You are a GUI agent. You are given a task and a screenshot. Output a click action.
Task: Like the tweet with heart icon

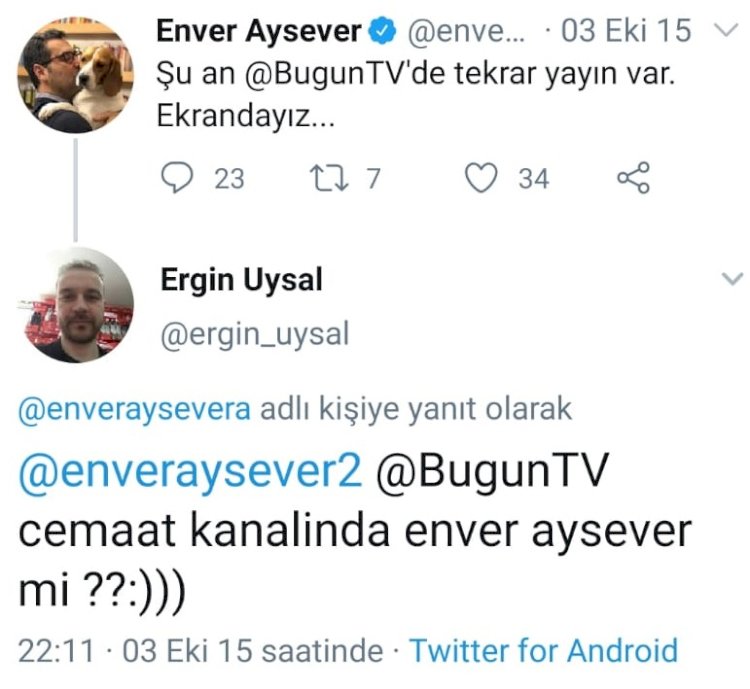[x=482, y=178]
